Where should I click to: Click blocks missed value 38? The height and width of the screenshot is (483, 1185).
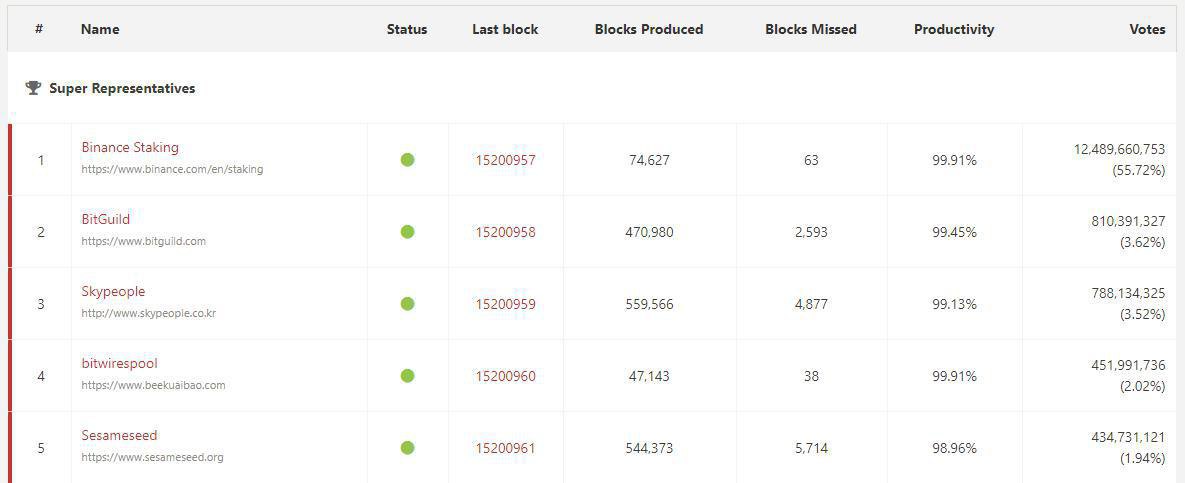click(811, 376)
